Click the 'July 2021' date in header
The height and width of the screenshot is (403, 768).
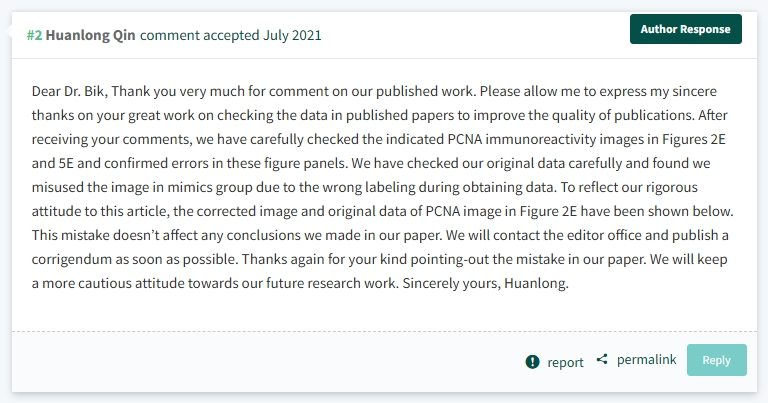[292, 35]
